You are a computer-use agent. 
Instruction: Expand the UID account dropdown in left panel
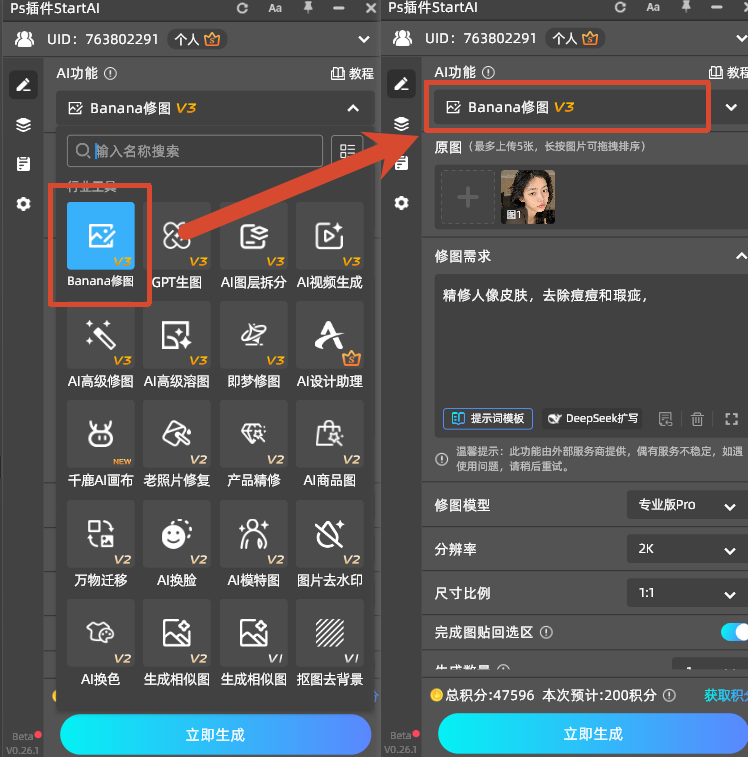click(364, 39)
